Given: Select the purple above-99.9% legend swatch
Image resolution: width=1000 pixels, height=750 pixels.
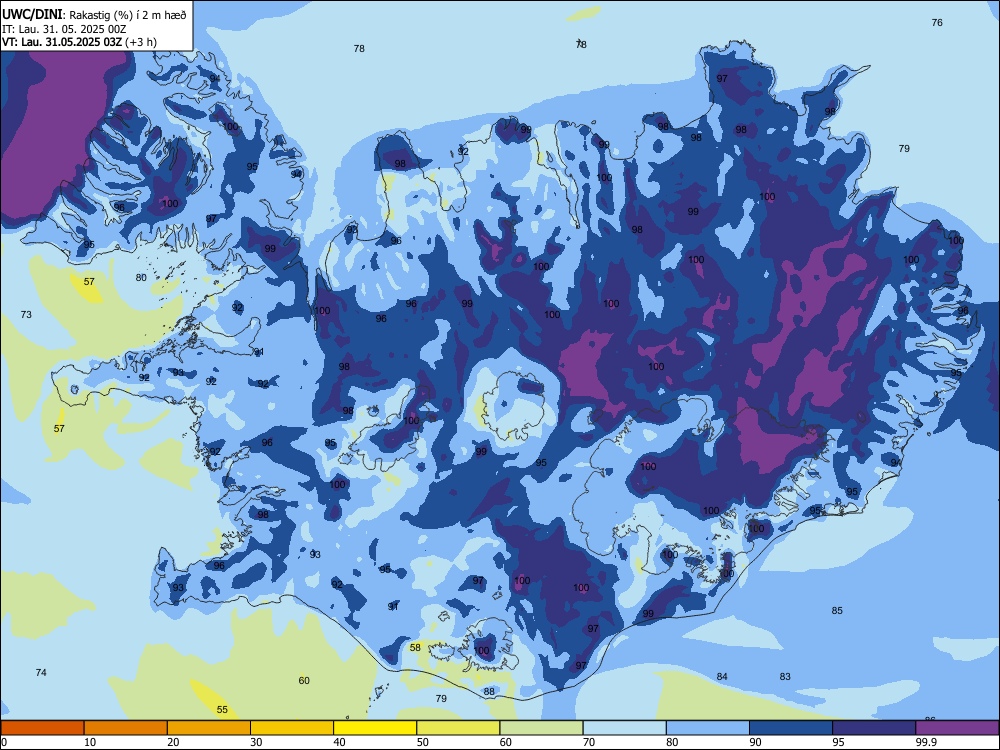Looking at the screenshot, I should (957, 728).
